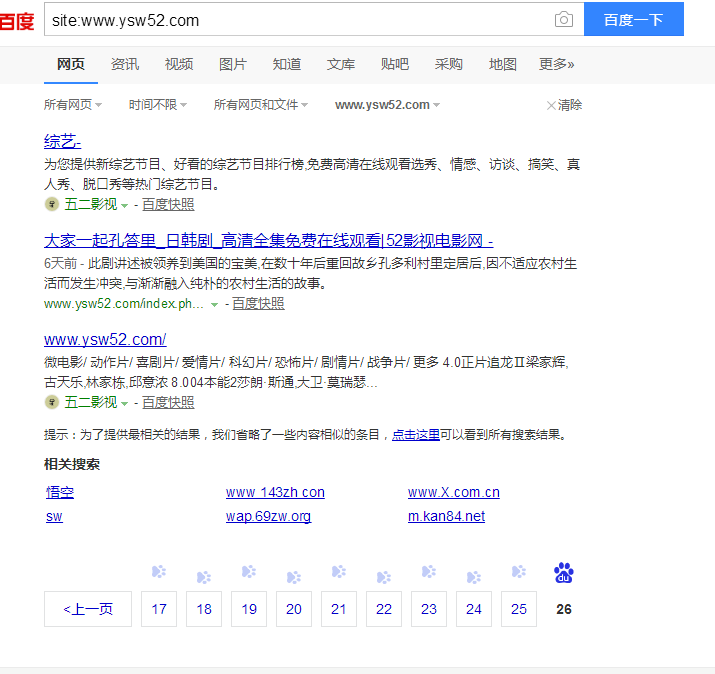
Task: Go to previous page with <上一页
Action: (88, 609)
